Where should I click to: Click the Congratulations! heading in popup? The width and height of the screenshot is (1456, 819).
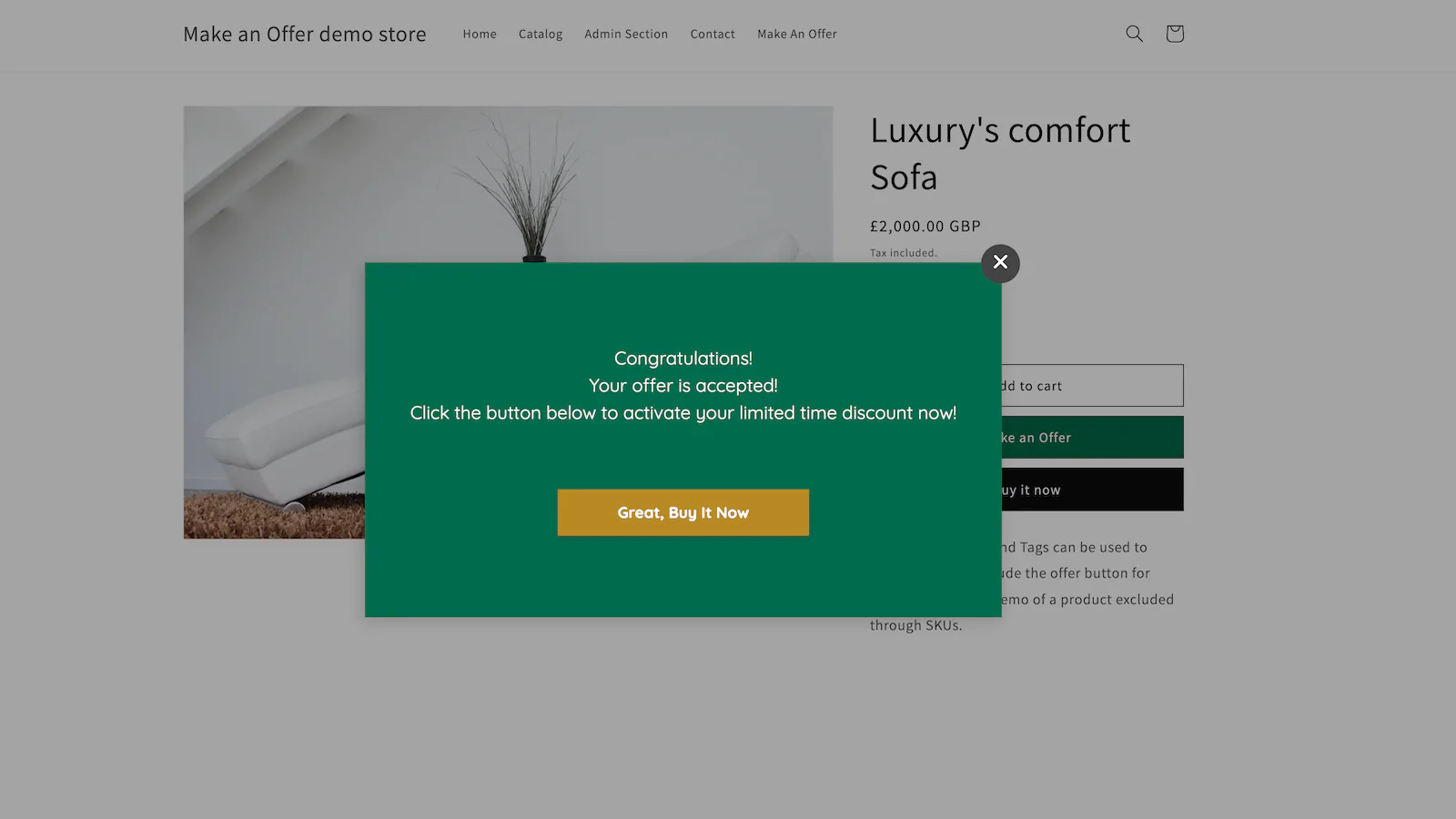683,359
